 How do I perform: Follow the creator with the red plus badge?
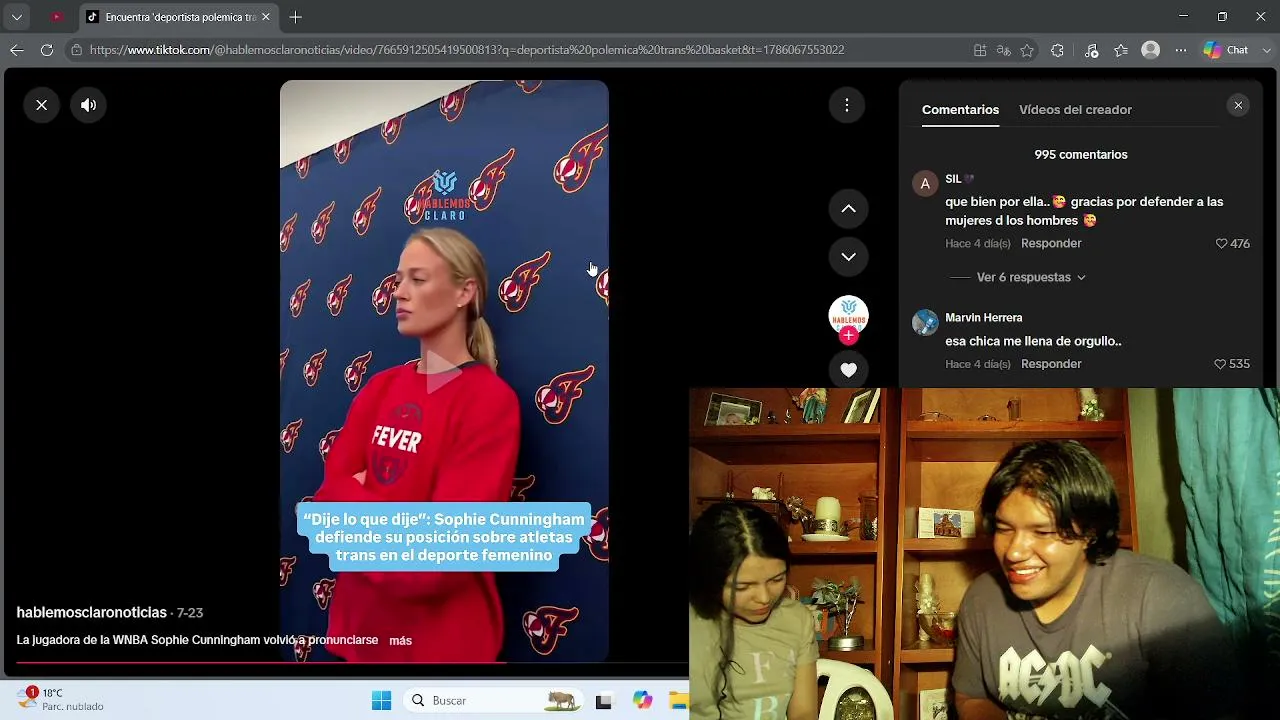click(x=848, y=336)
